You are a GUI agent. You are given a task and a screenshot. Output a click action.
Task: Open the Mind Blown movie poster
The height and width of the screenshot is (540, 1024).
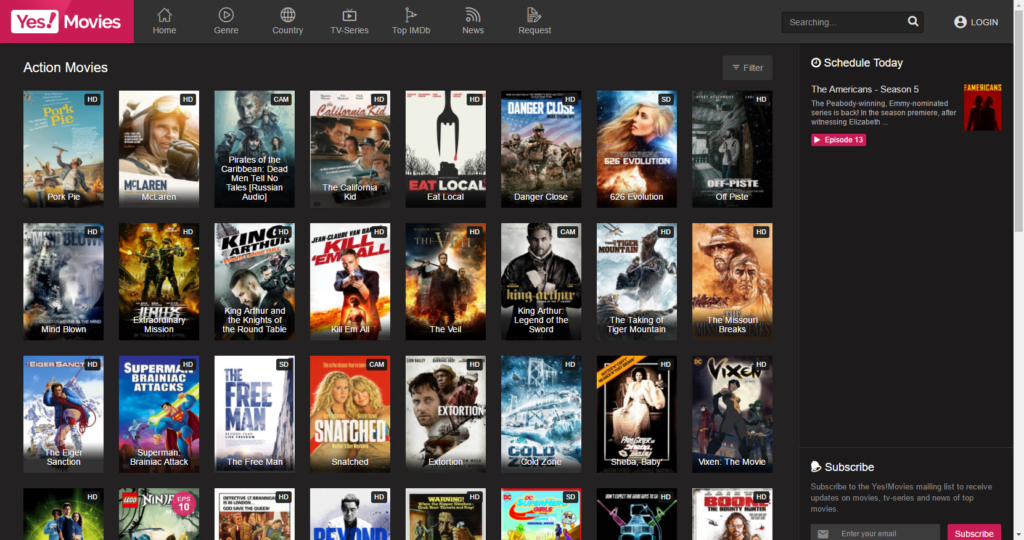63,281
